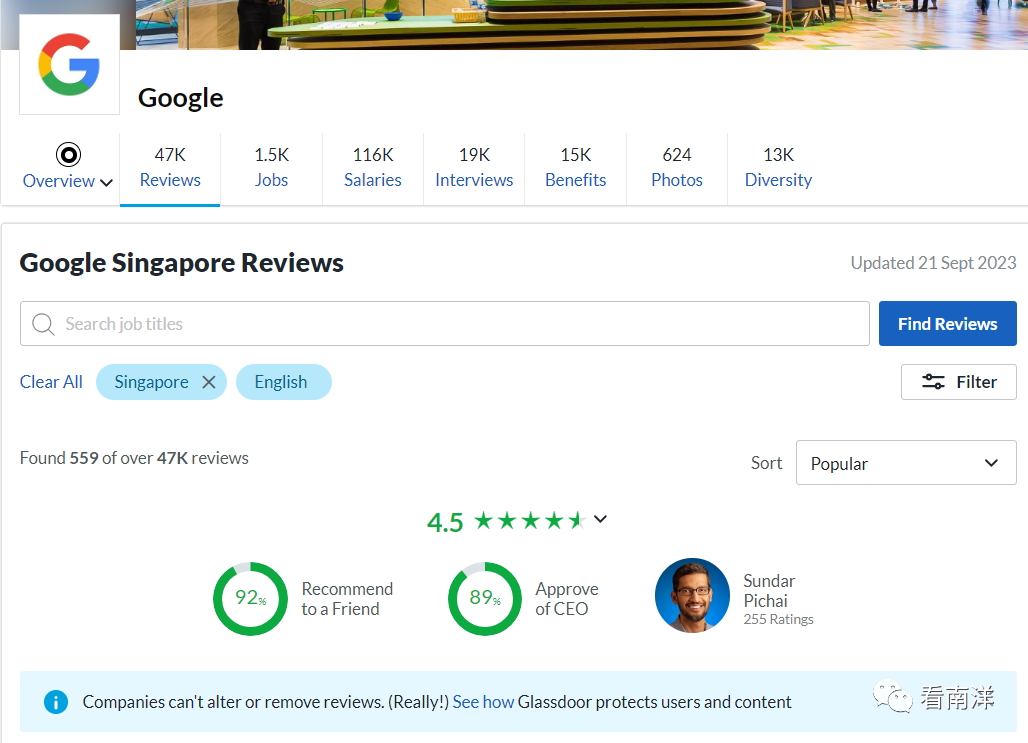The width and height of the screenshot is (1028, 743).
Task: View the 15K Benefits tab
Action: pyautogui.click(x=576, y=167)
